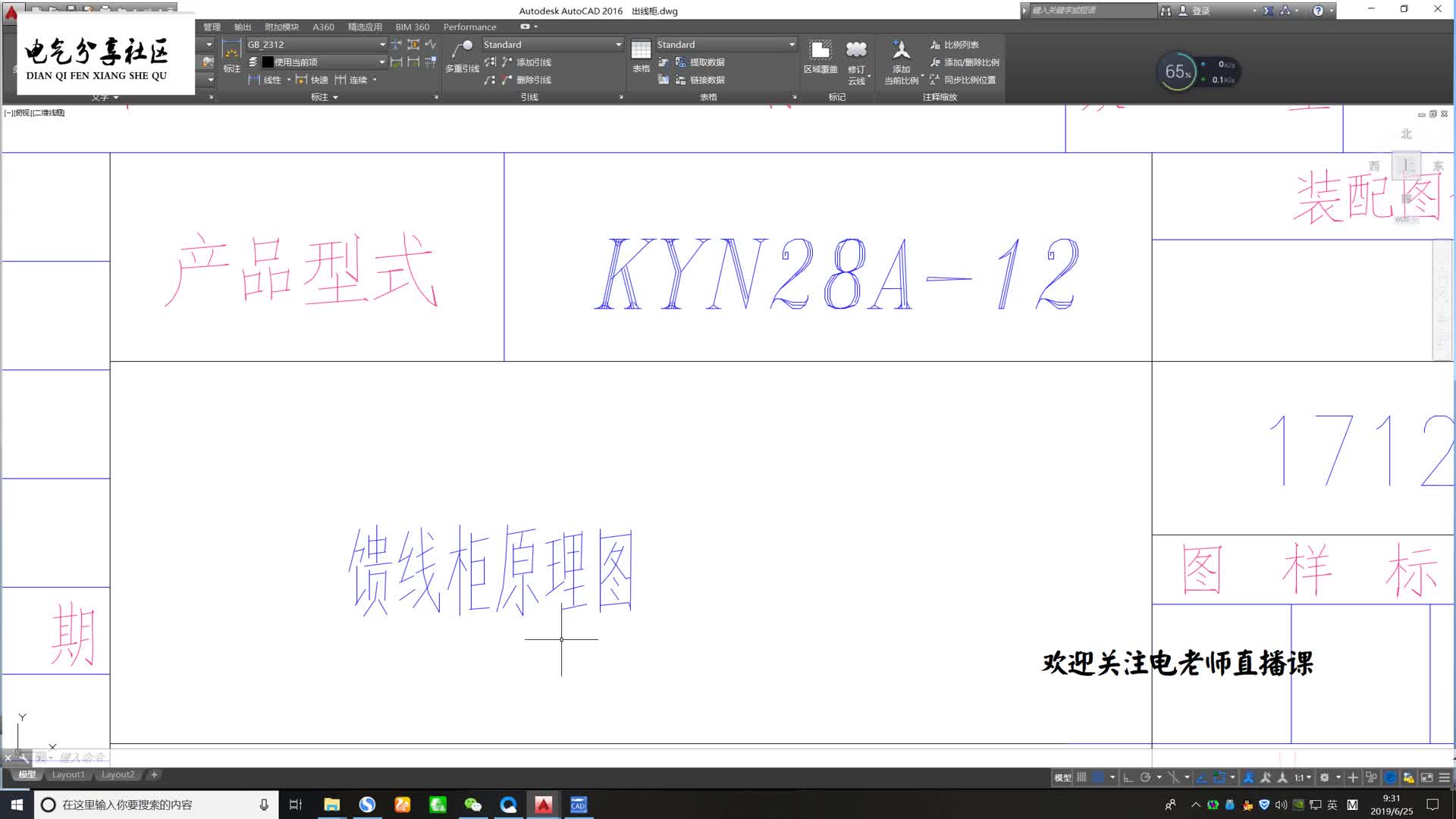
Task: Open the table Standard style dropdown
Action: coord(726,45)
